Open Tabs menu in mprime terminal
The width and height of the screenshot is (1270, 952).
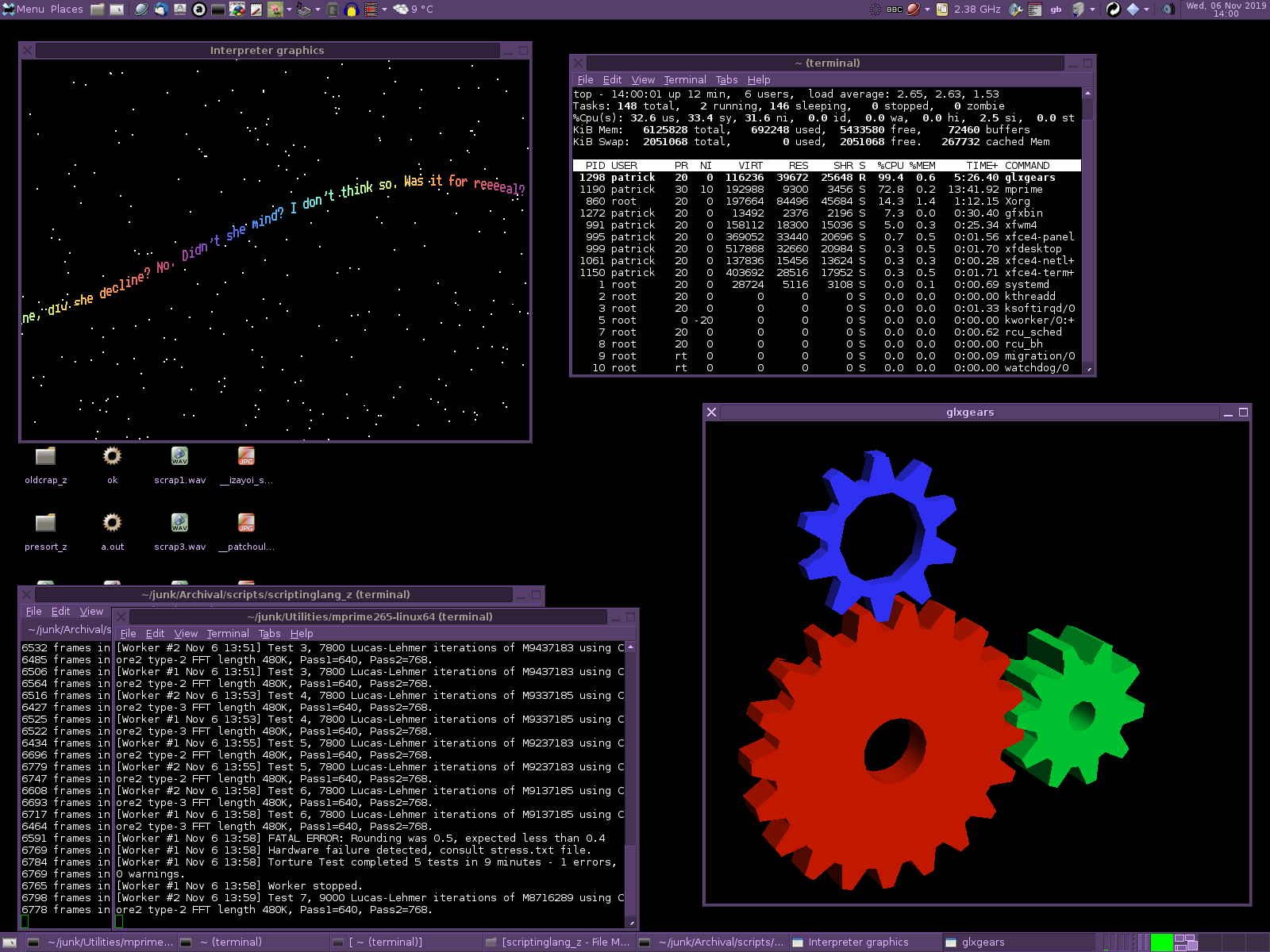(x=269, y=633)
